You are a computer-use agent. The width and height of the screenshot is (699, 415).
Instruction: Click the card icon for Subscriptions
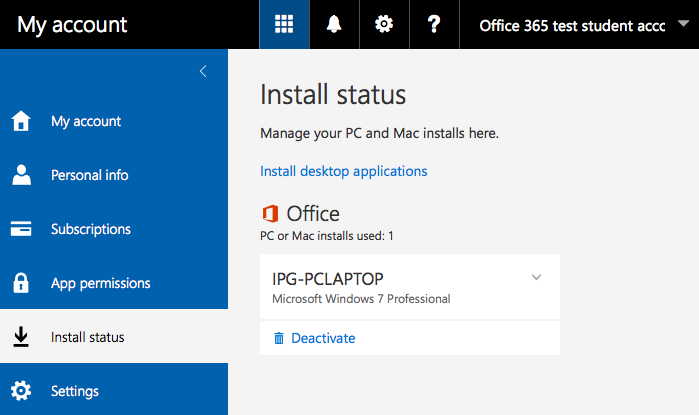click(21, 228)
